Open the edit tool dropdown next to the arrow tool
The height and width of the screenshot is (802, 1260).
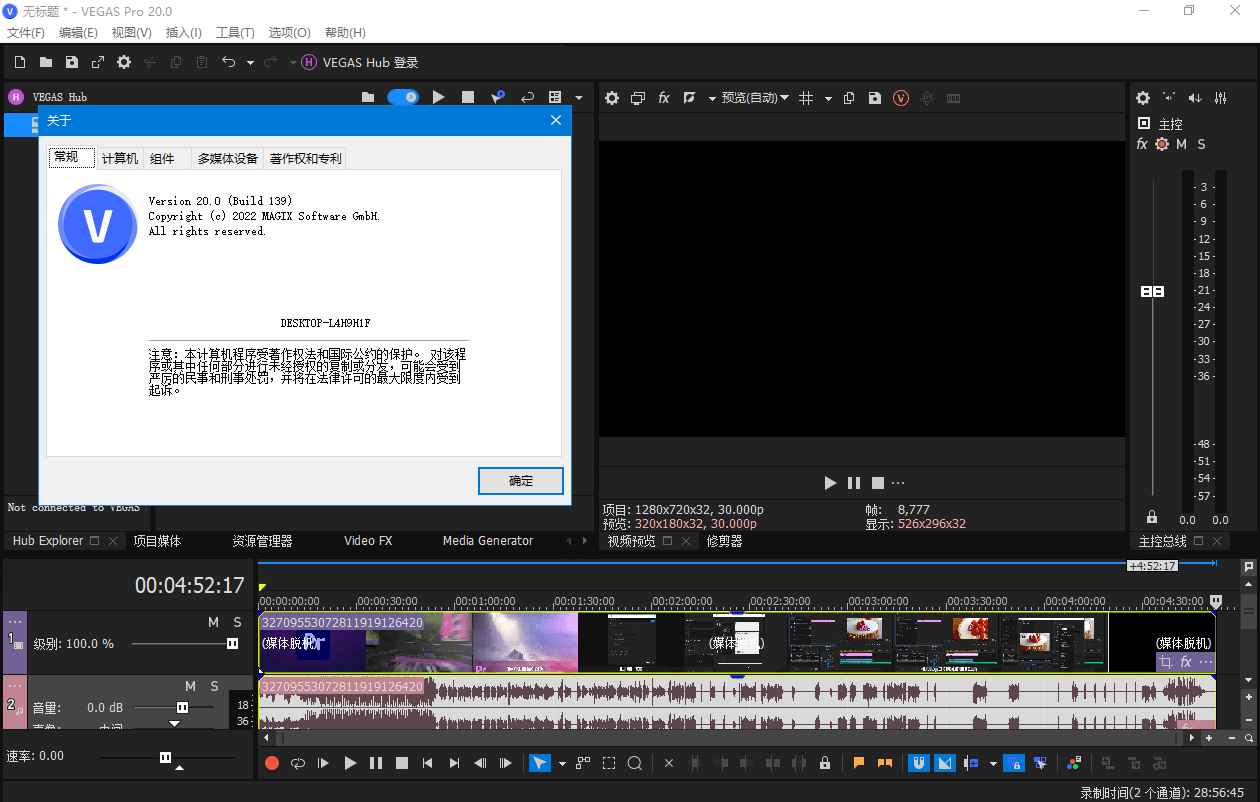pos(561,763)
